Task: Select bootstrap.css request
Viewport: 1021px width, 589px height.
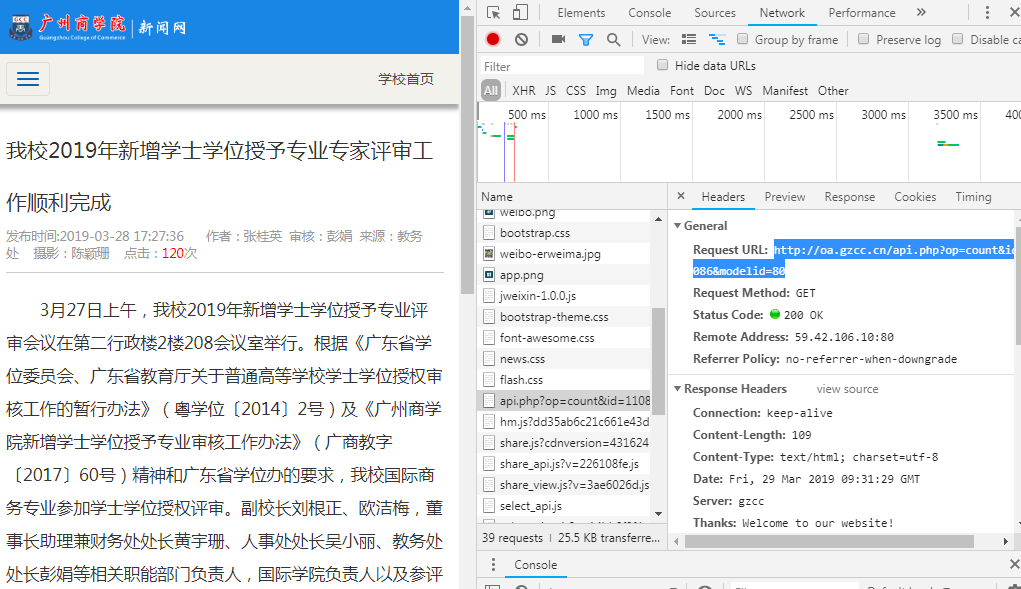Action: 564,232
